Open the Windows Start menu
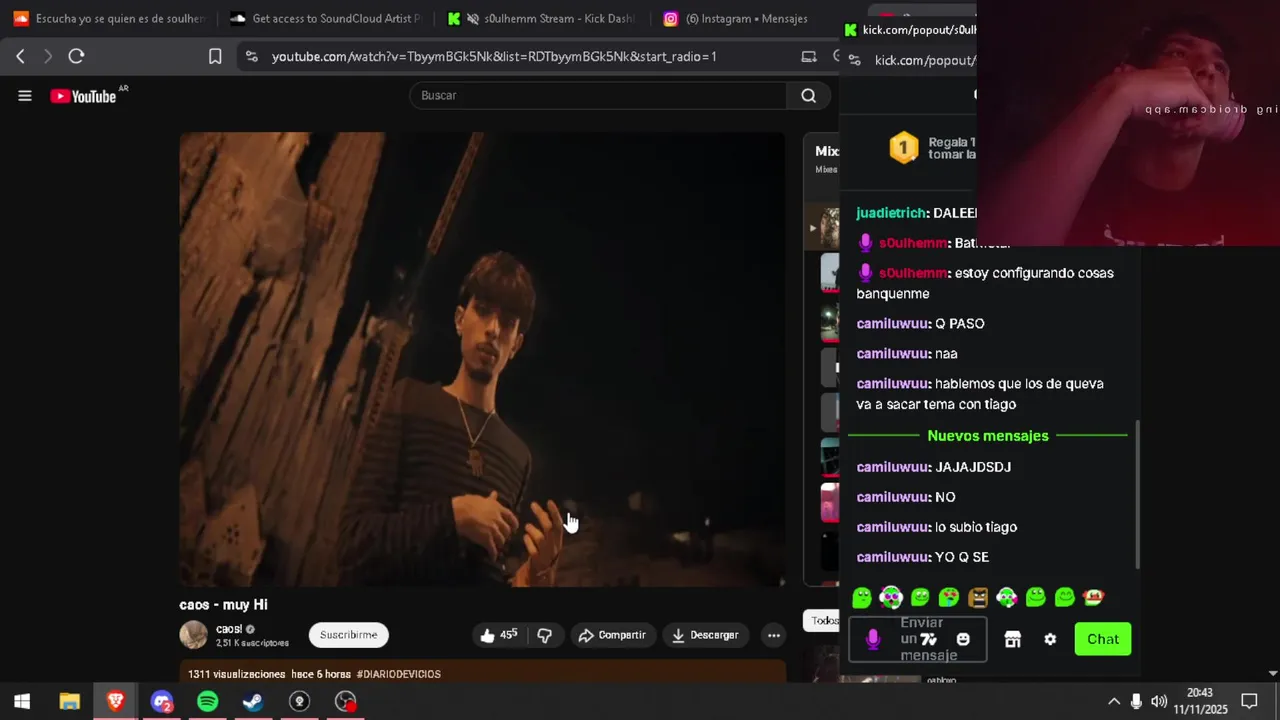 pos(22,702)
